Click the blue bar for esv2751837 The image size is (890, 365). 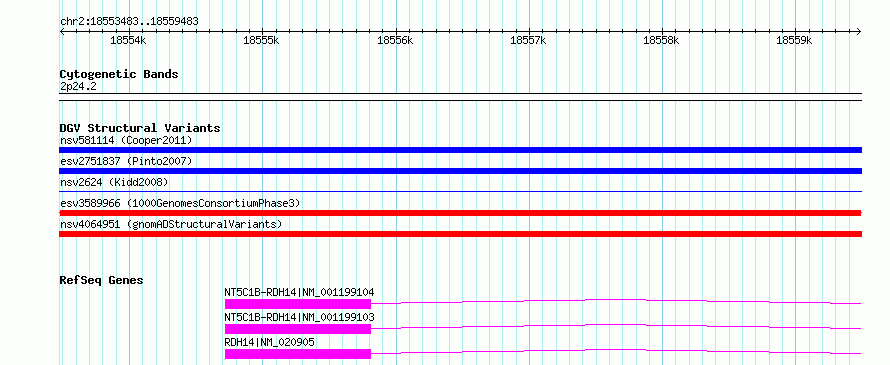point(460,171)
